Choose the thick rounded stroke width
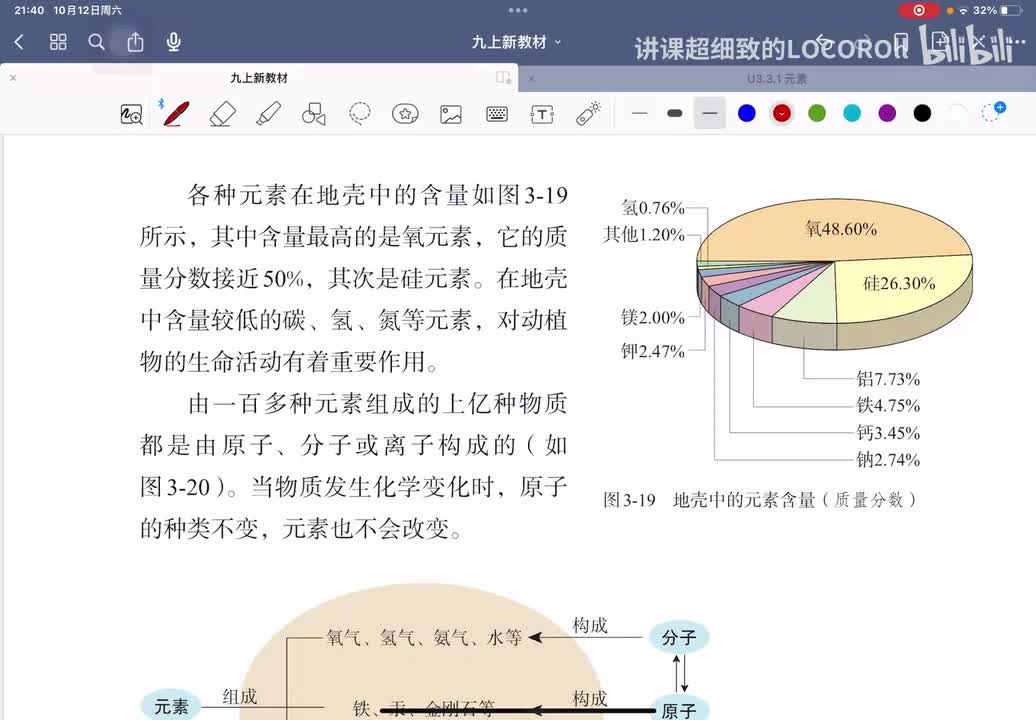The image size is (1036, 720). [675, 114]
